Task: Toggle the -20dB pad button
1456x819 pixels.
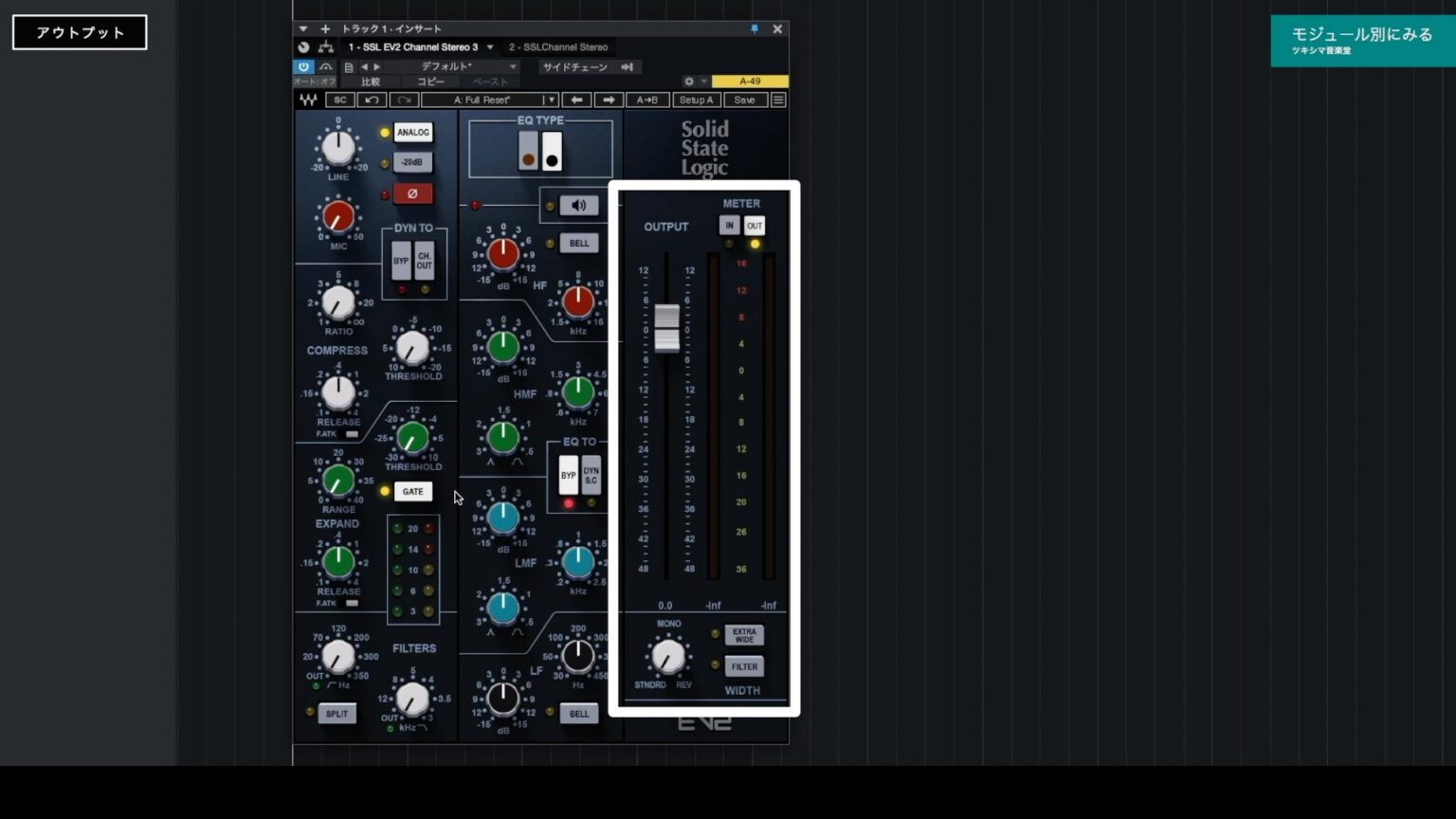Action: 413,162
